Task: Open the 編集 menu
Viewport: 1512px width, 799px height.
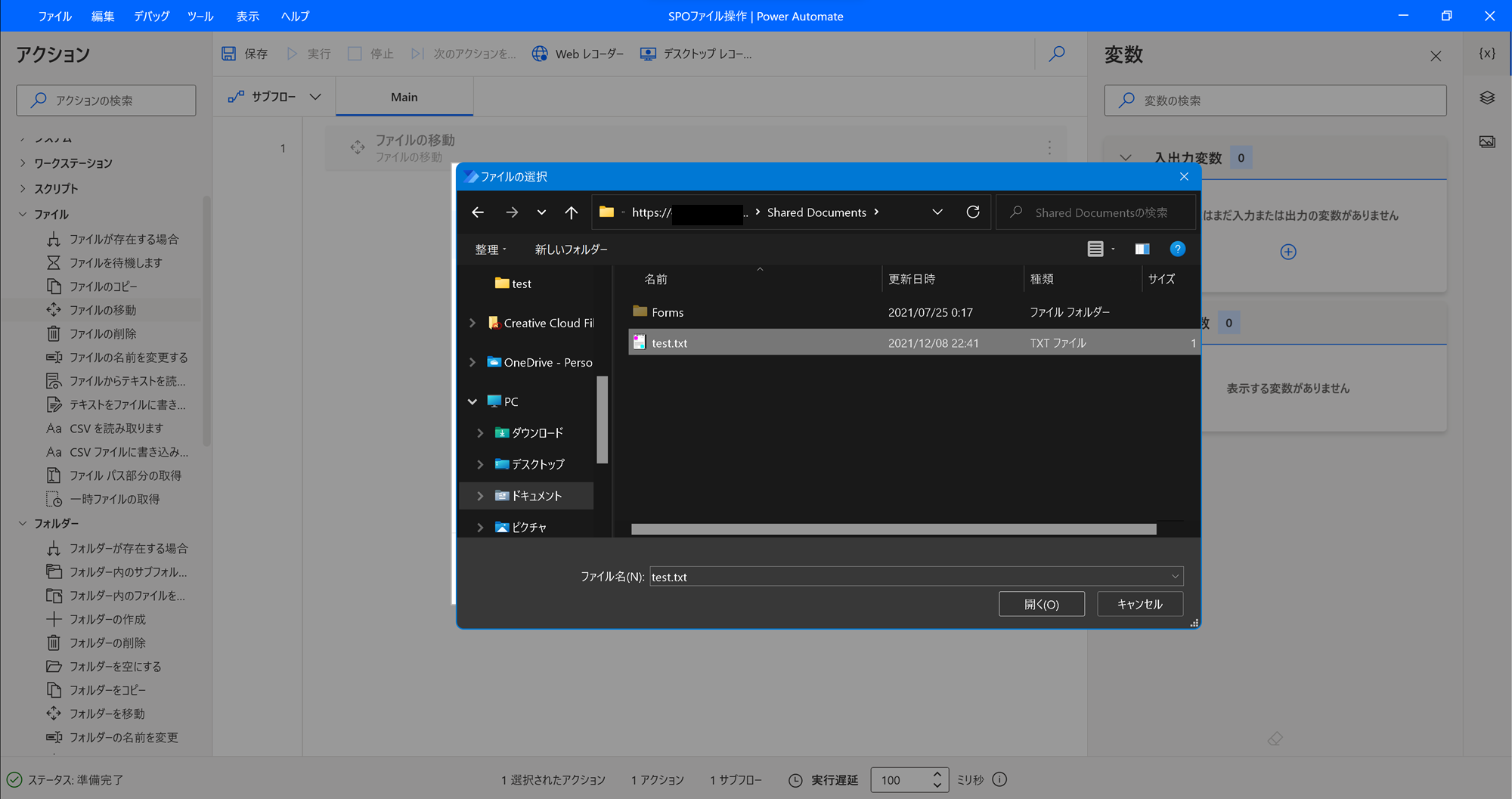Action: pyautogui.click(x=103, y=16)
